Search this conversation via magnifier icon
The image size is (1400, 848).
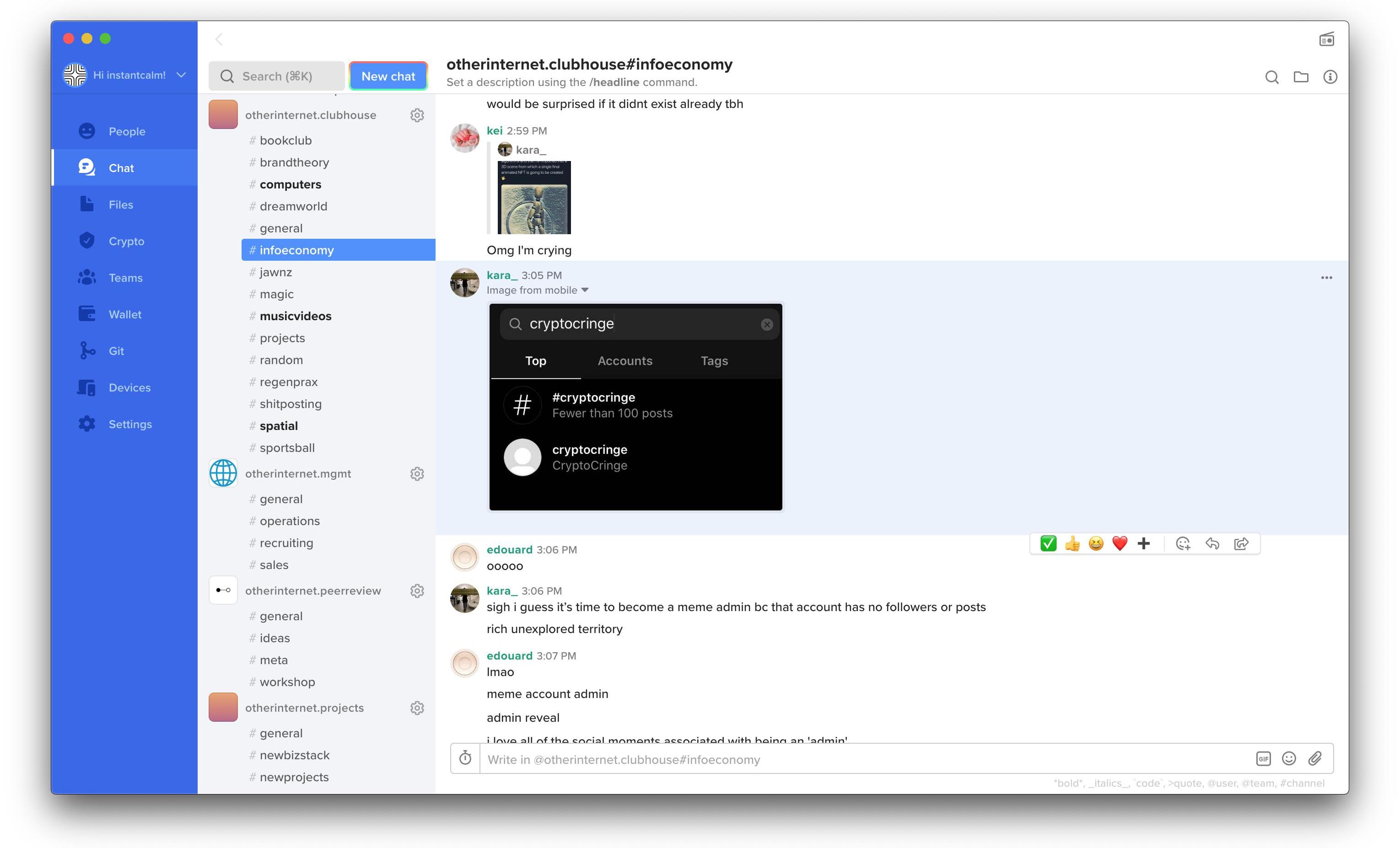(1272, 77)
